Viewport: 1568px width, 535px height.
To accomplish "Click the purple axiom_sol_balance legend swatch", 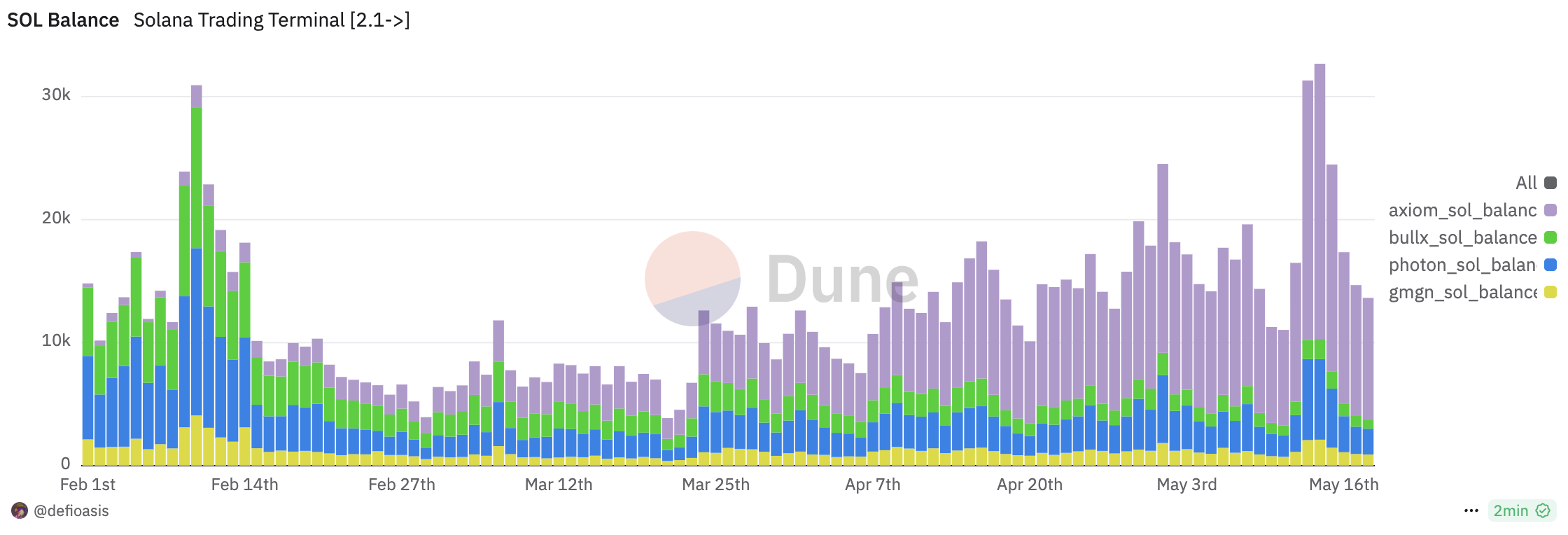I will pos(1550,210).
